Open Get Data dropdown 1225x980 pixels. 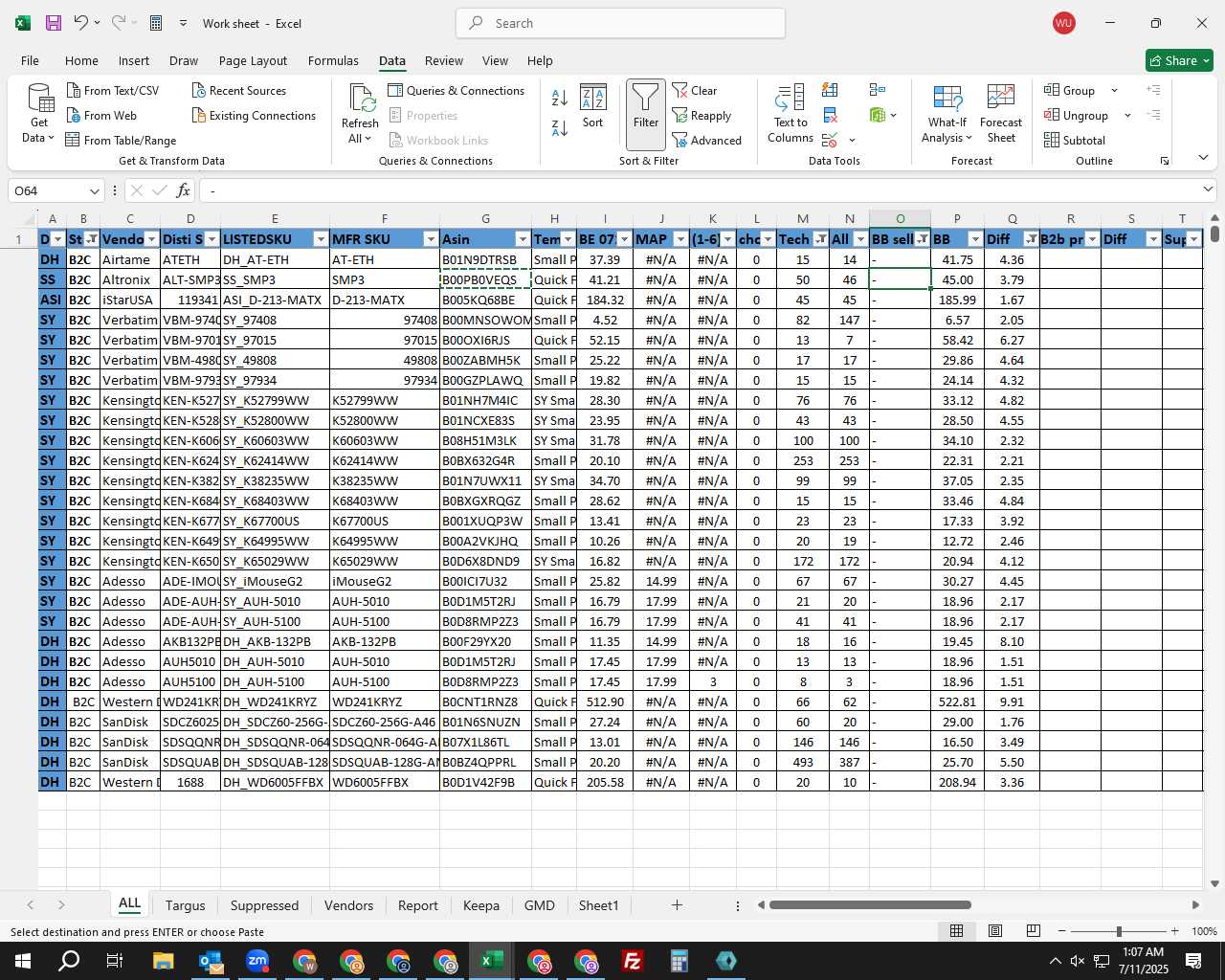click(39, 130)
